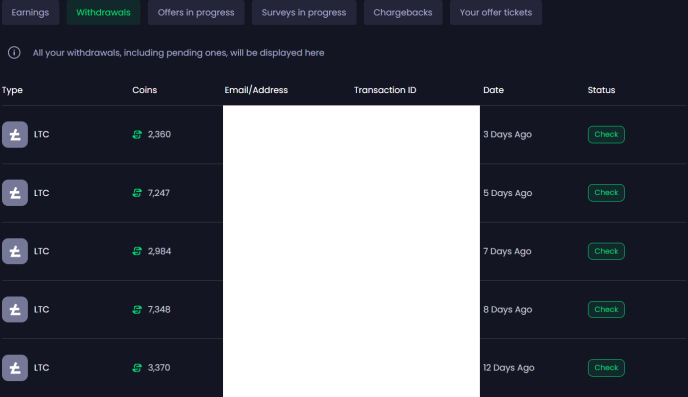This screenshot has height=397, width=688.
Task: Select the 3,370 coins amount
Action: 159,368
